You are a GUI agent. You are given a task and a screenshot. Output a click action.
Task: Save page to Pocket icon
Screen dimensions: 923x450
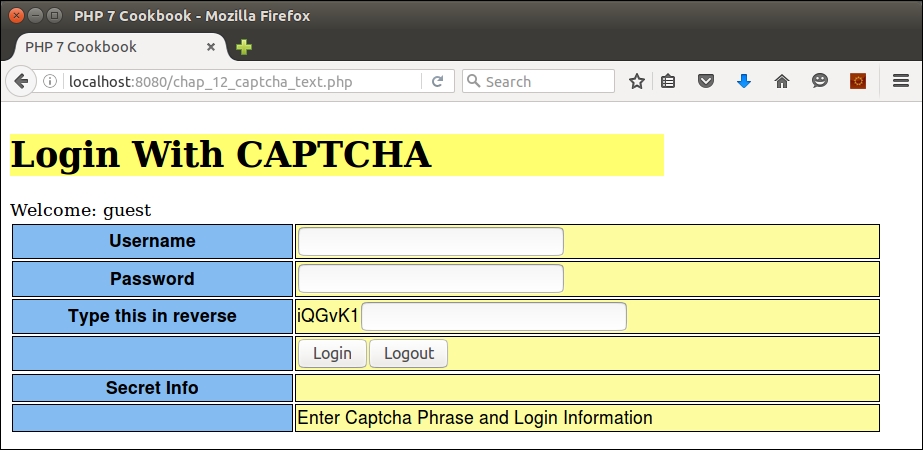click(x=706, y=81)
